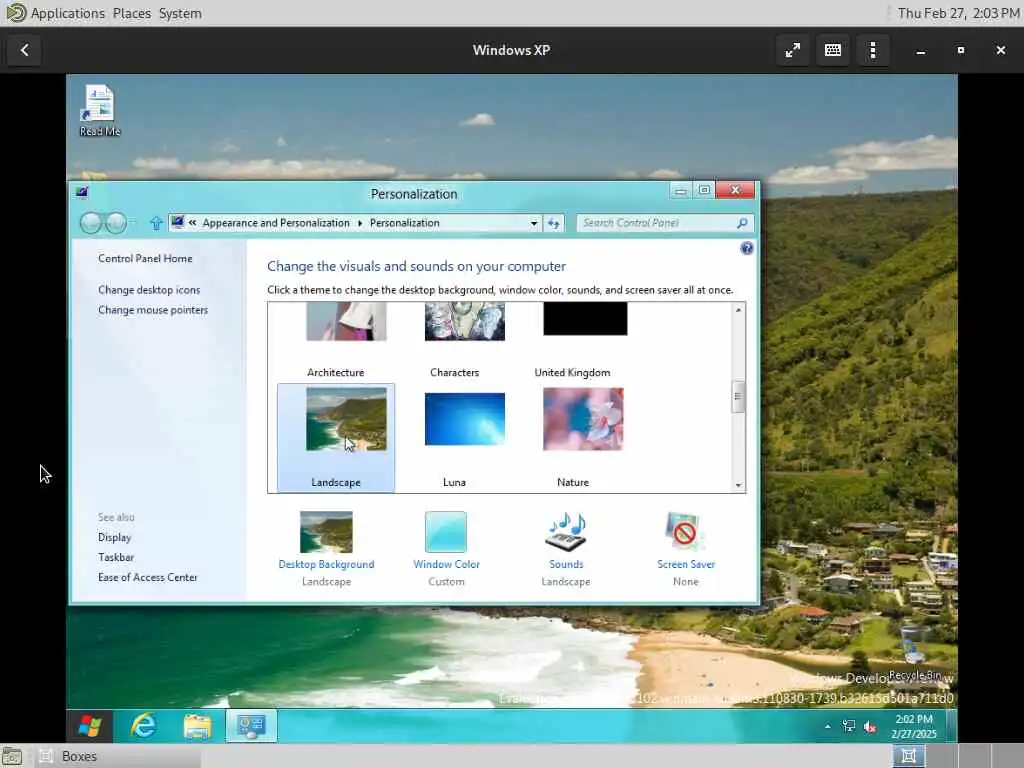Open Change mouse pointers link

click(x=153, y=310)
